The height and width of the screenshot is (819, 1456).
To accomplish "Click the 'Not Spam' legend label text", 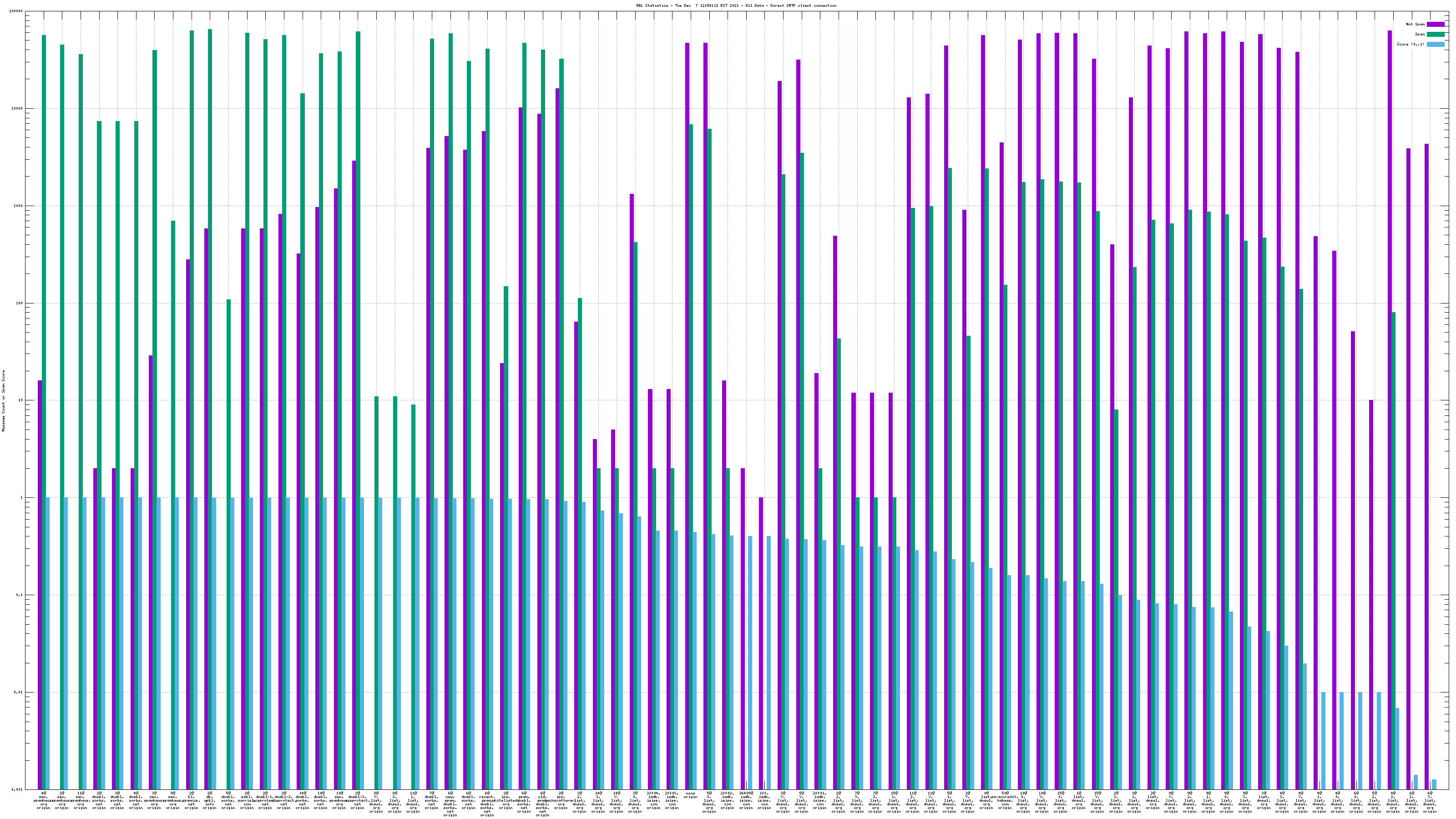I will 1416,24.
